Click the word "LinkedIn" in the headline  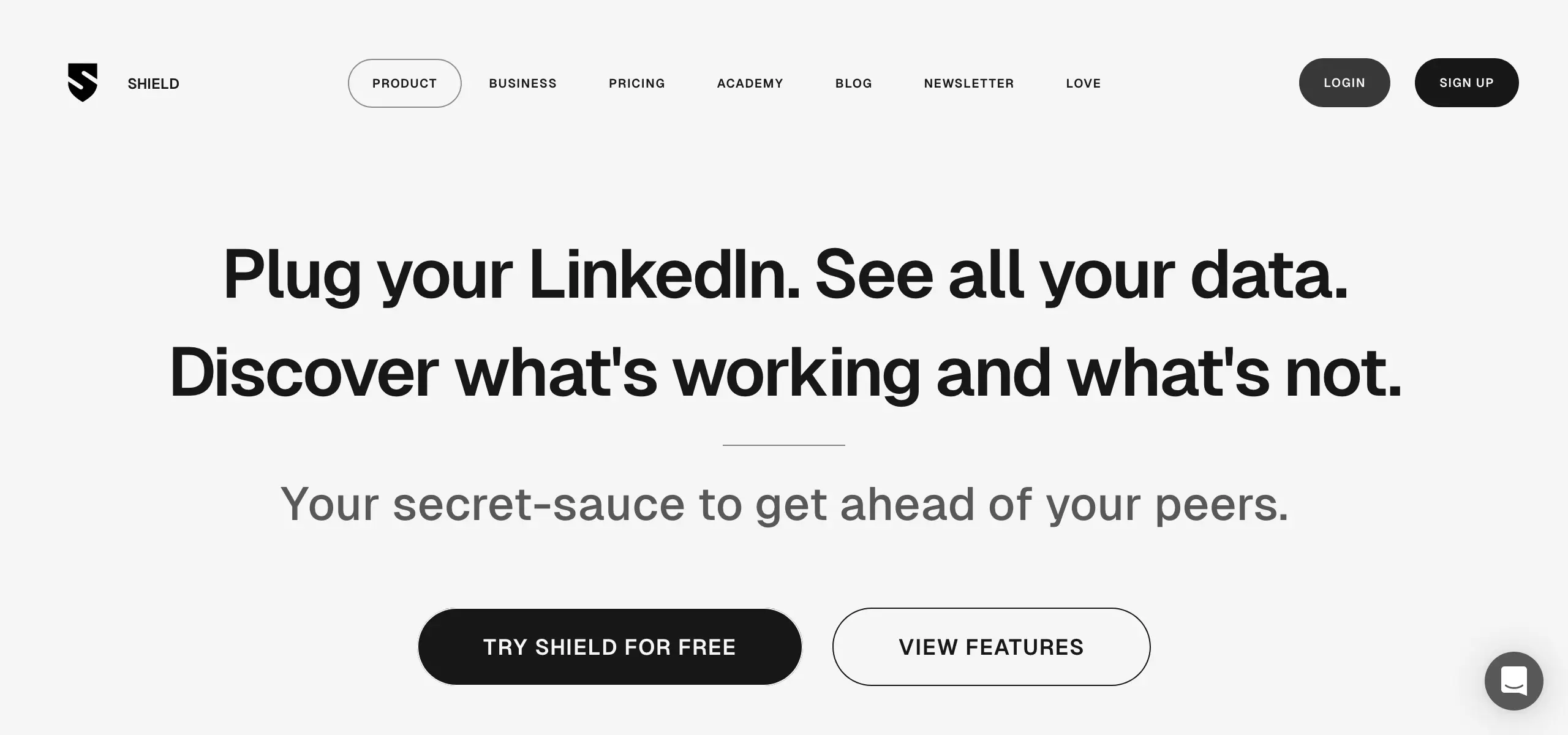[x=664, y=274]
